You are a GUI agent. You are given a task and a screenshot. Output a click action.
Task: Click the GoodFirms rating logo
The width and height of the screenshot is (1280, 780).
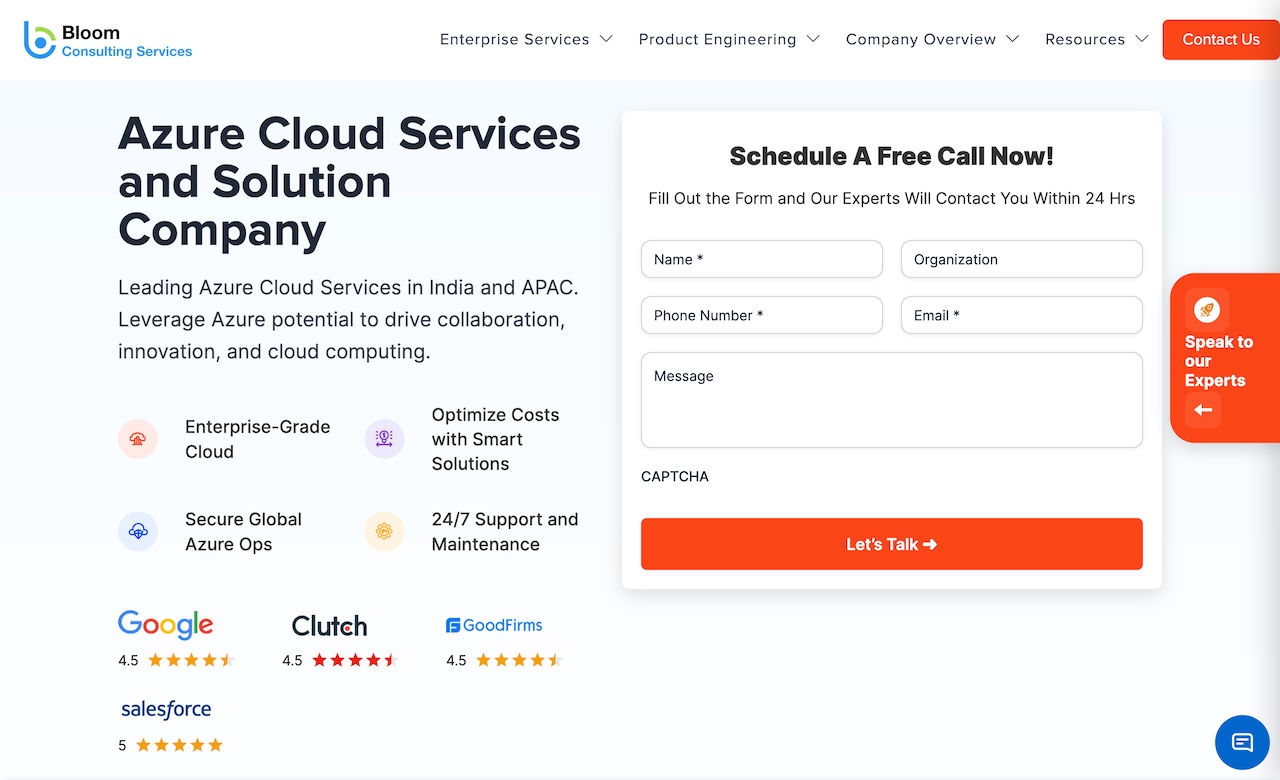click(x=494, y=625)
